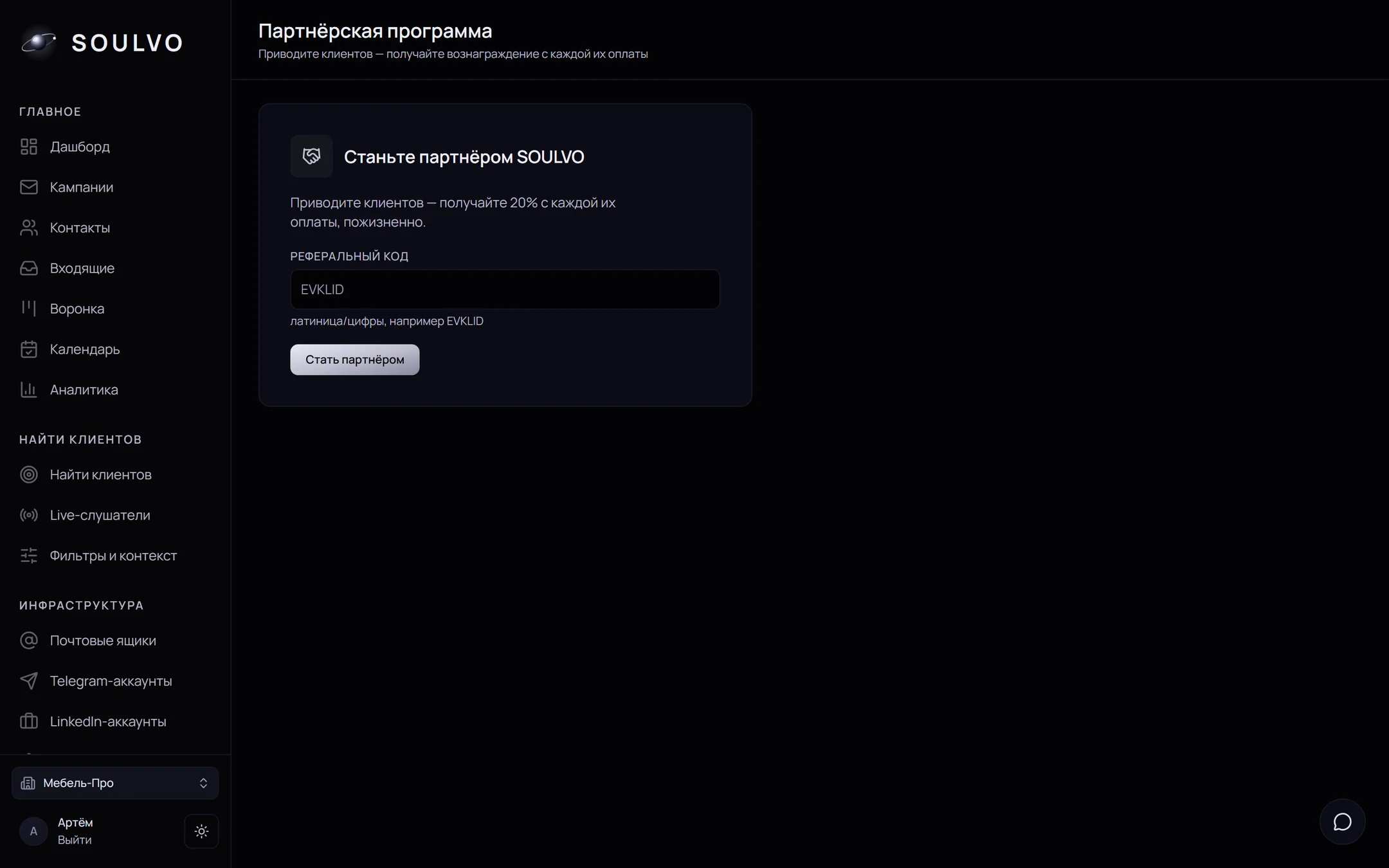The height and width of the screenshot is (868, 1389).
Task: Click the header subtitle about вознаграждение
Action: [453, 54]
